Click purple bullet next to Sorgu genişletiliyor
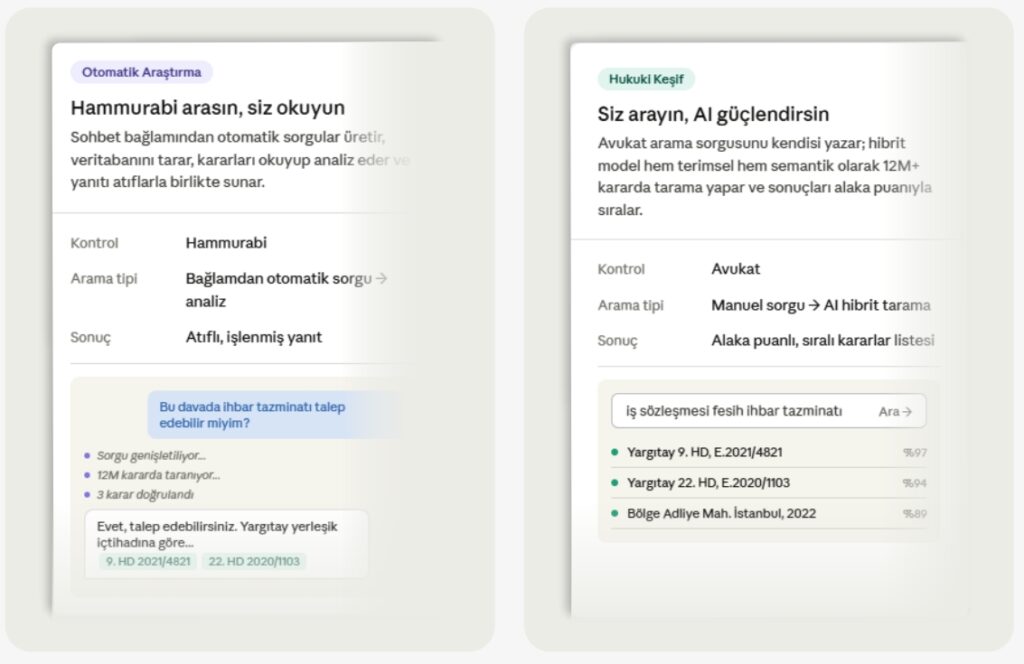The height and width of the screenshot is (664, 1024). coord(87,456)
